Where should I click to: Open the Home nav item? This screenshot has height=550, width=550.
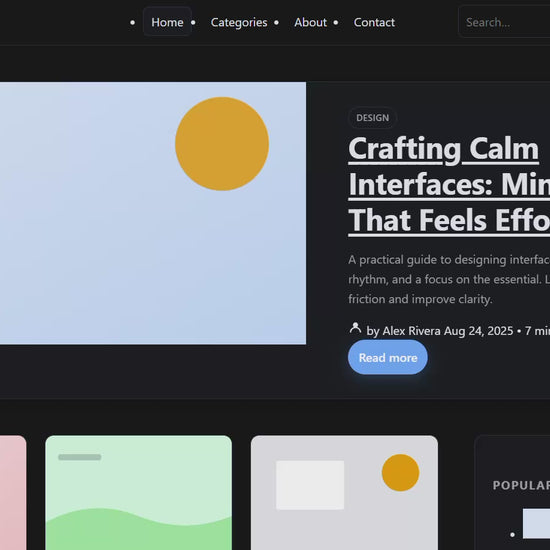click(167, 22)
